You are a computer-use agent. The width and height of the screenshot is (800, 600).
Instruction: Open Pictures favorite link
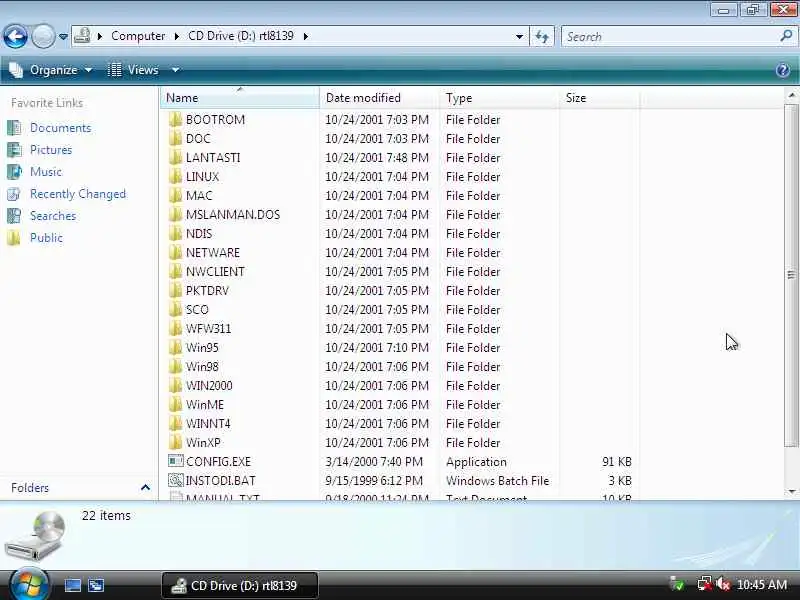[51, 149]
